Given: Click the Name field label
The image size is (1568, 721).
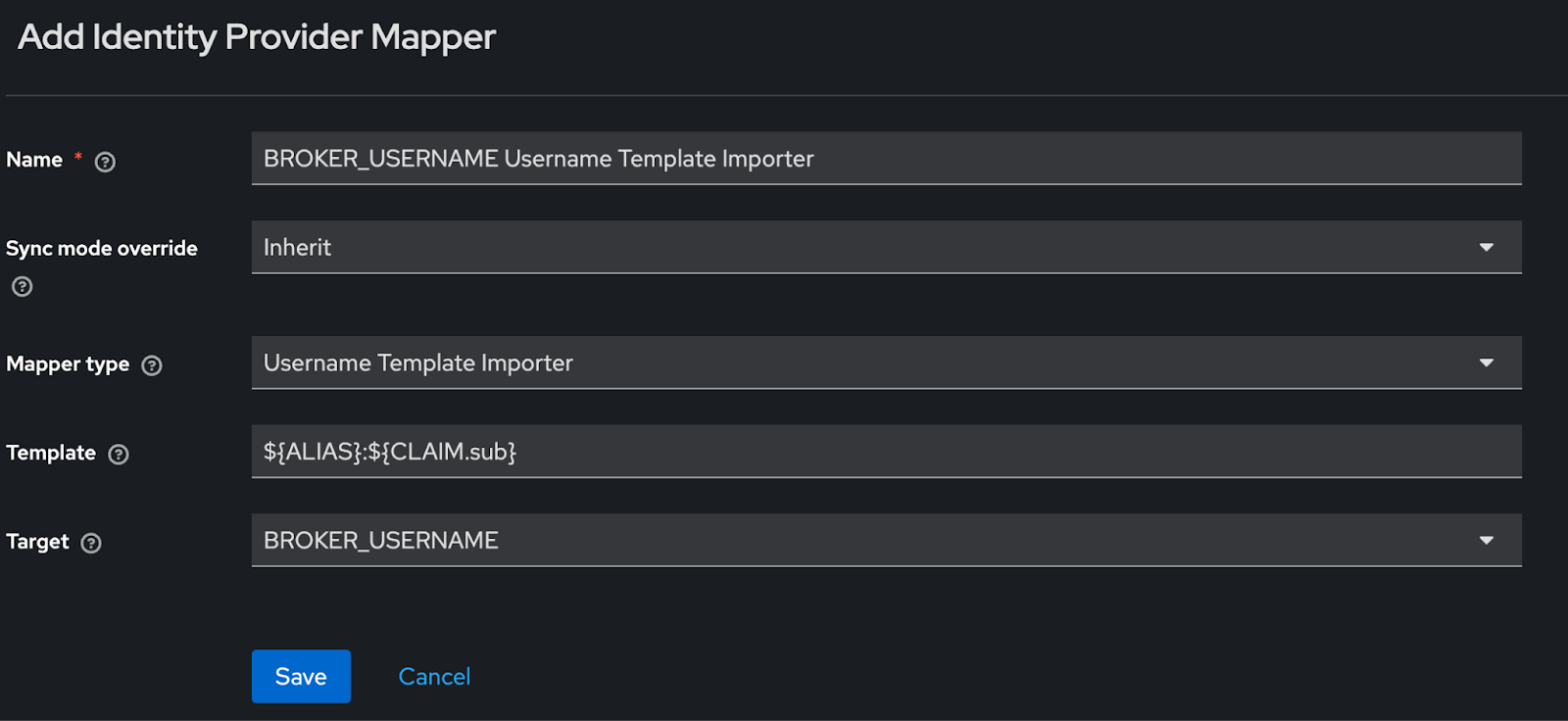Looking at the screenshot, I should [34, 160].
